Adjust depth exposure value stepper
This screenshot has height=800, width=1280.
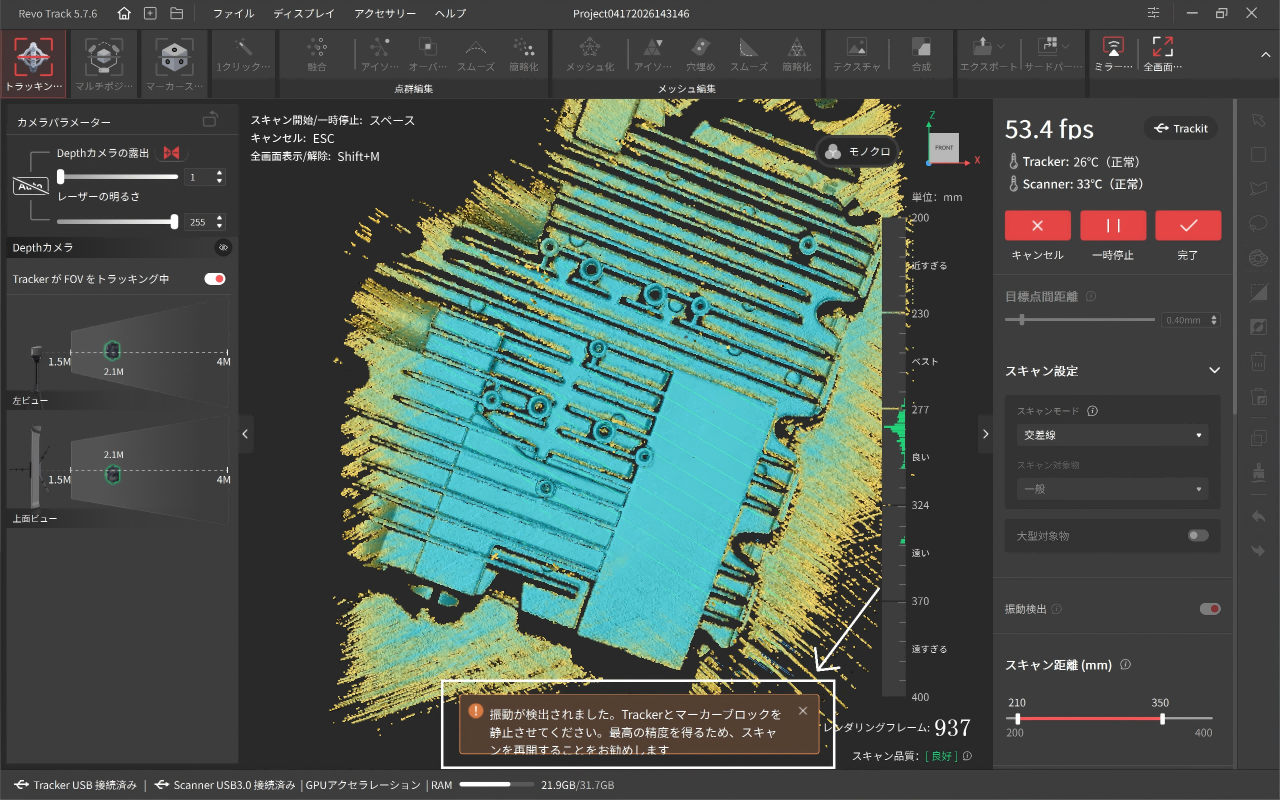220,177
